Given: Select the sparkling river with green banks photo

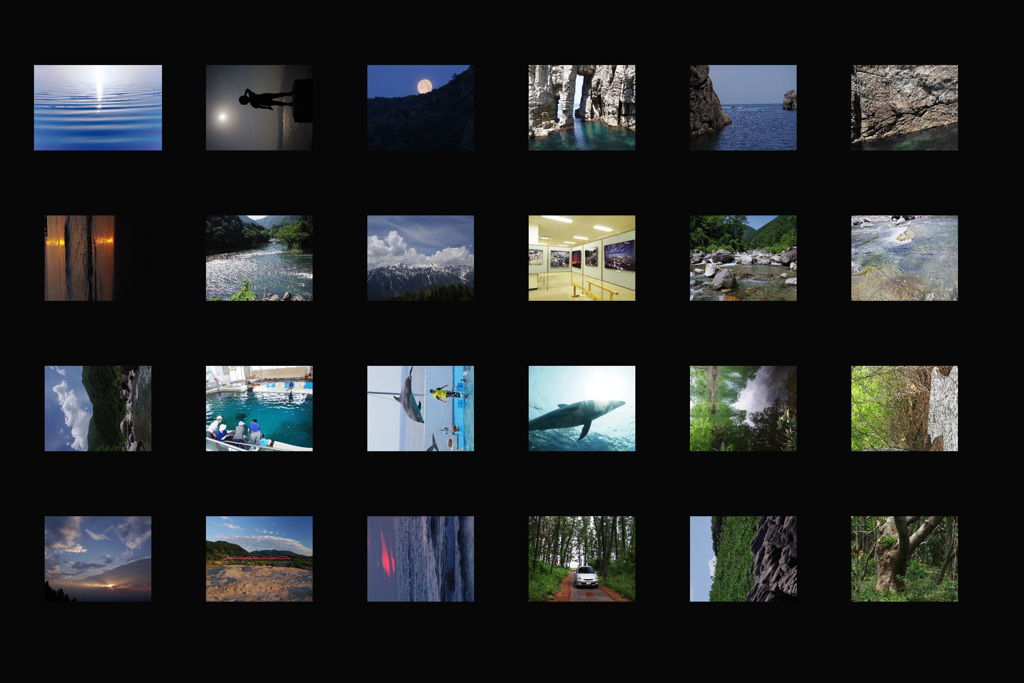Looking at the screenshot, I should click(259, 258).
